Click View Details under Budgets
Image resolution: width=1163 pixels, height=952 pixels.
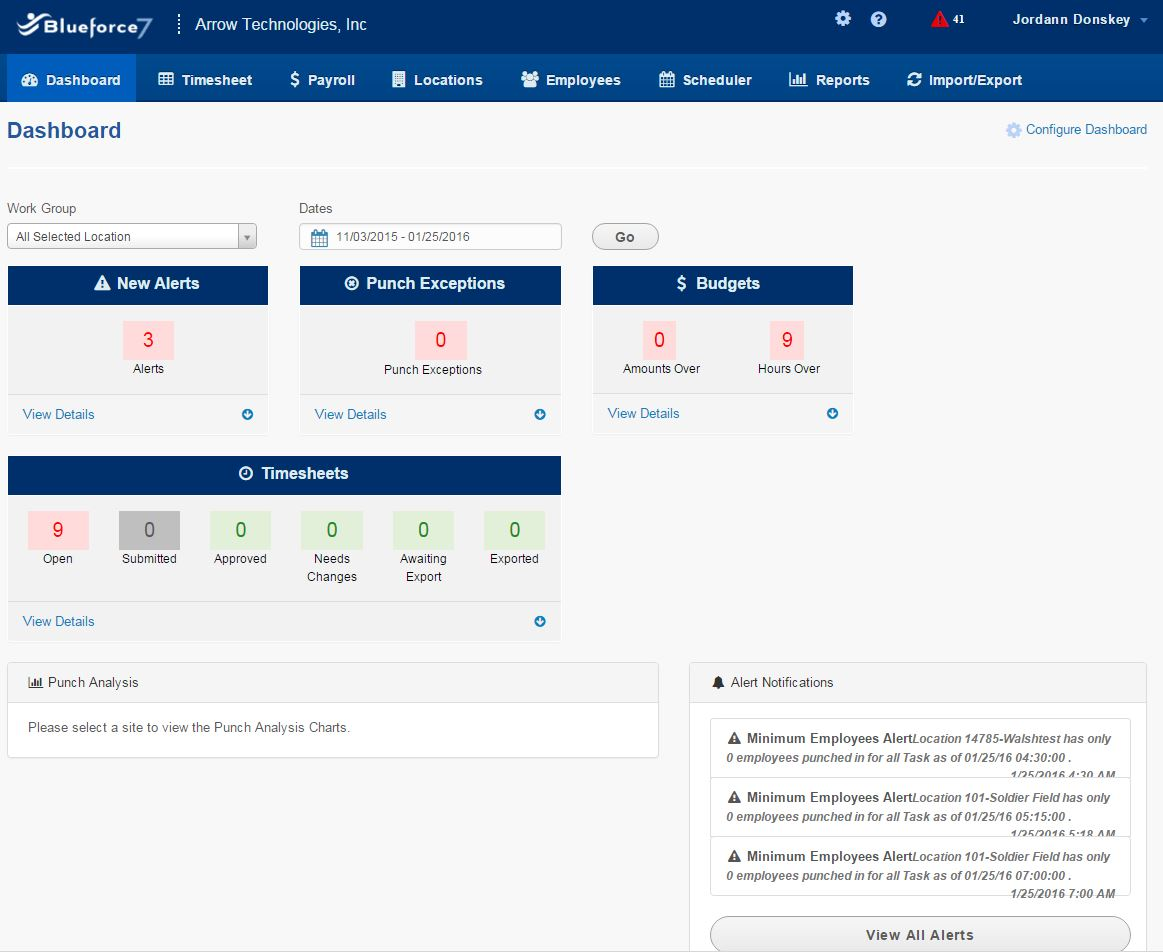coord(642,413)
